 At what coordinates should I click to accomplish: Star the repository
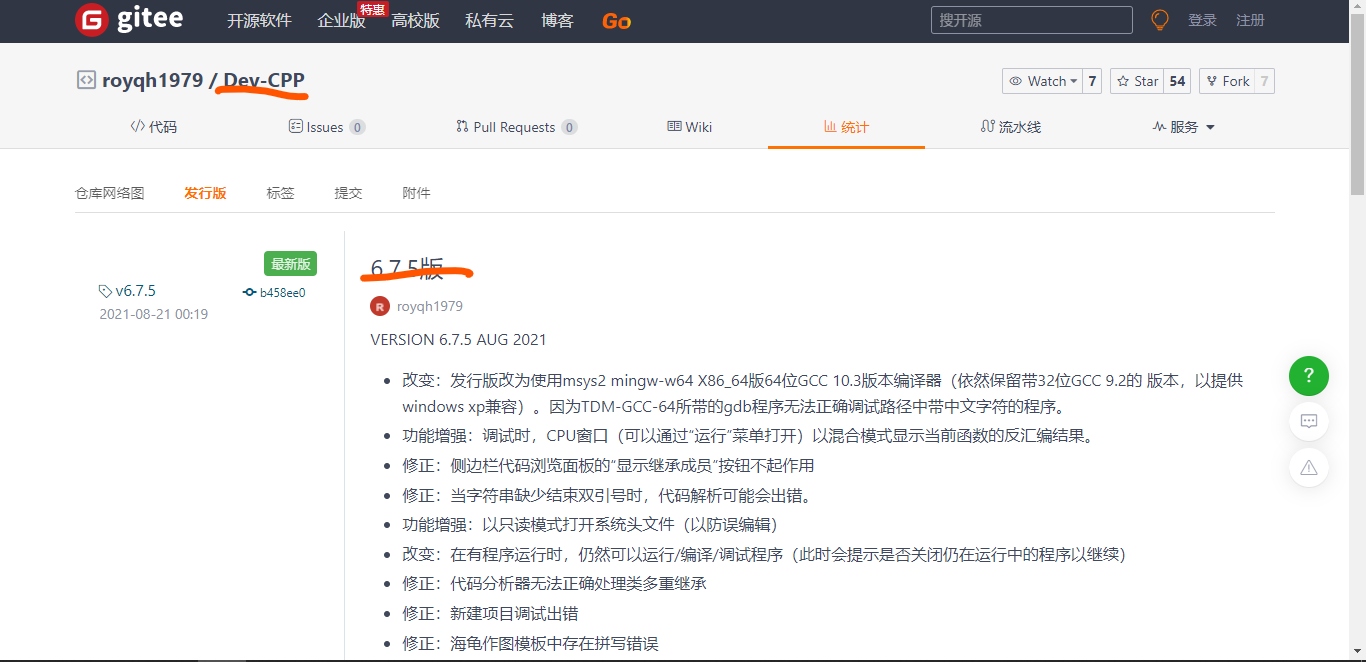tap(1137, 81)
